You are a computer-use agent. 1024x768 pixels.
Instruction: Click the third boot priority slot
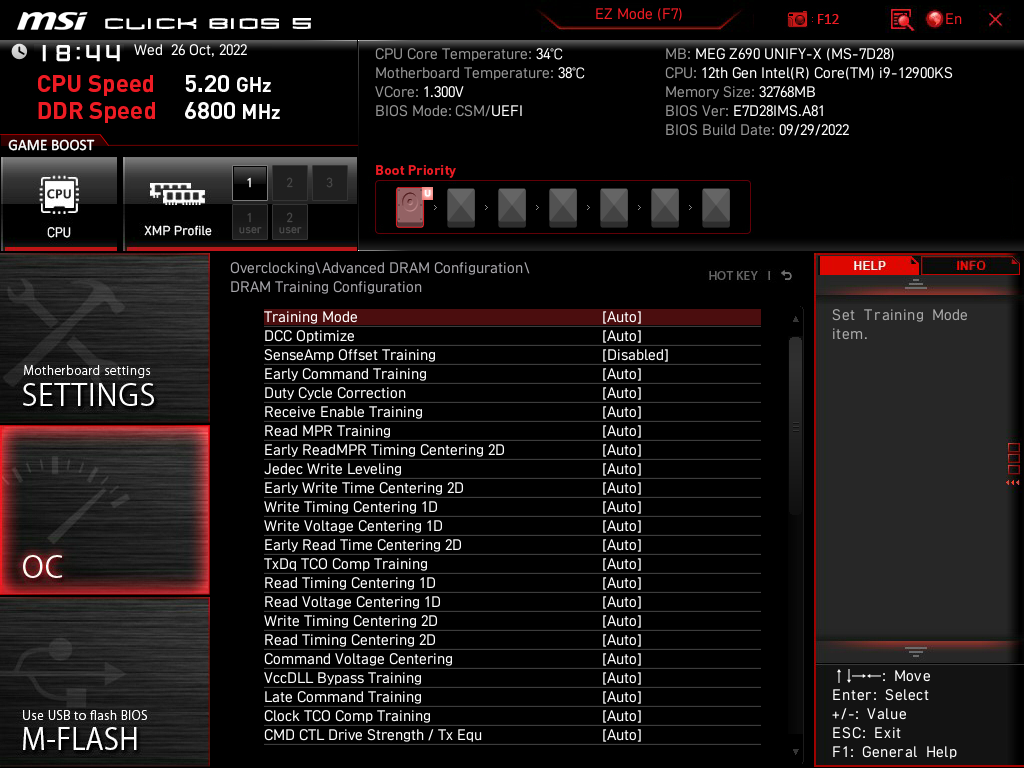tap(512, 208)
